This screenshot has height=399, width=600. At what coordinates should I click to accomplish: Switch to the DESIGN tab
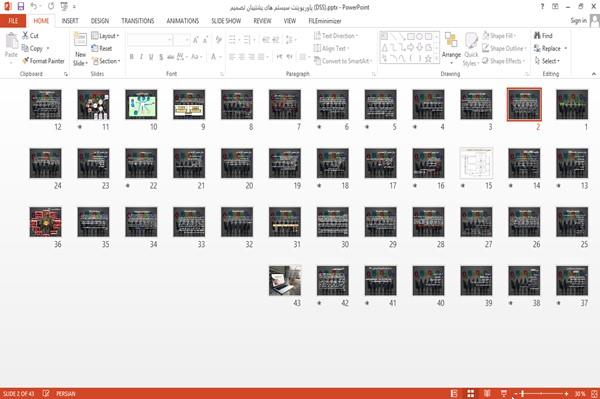pyautogui.click(x=100, y=21)
